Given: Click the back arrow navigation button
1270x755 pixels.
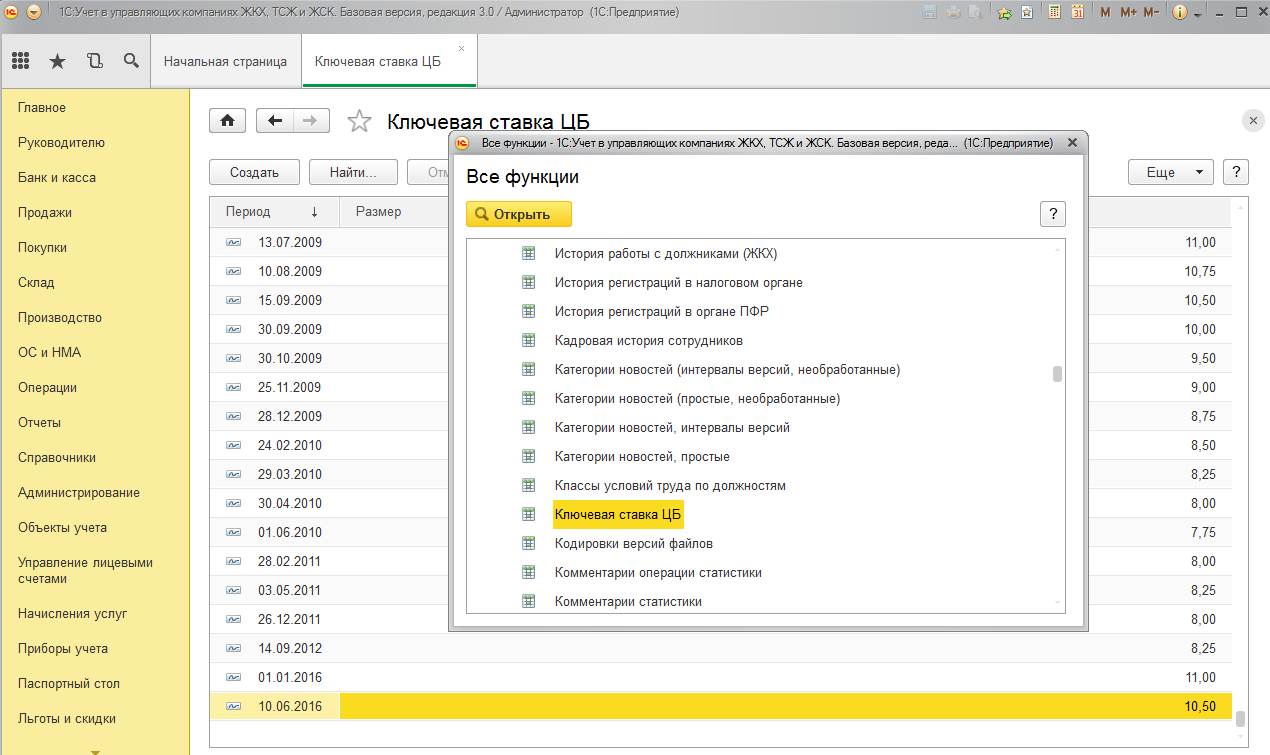Looking at the screenshot, I should [275, 121].
